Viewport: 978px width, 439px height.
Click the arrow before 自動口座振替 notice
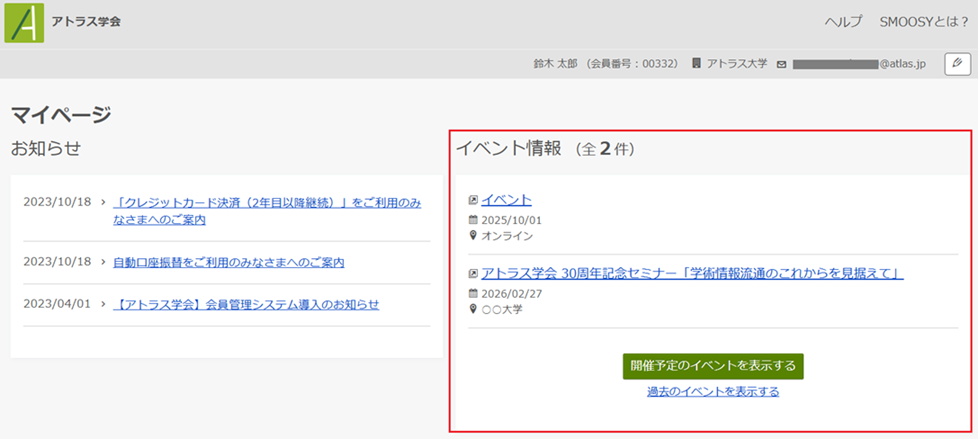pyautogui.click(x=103, y=263)
